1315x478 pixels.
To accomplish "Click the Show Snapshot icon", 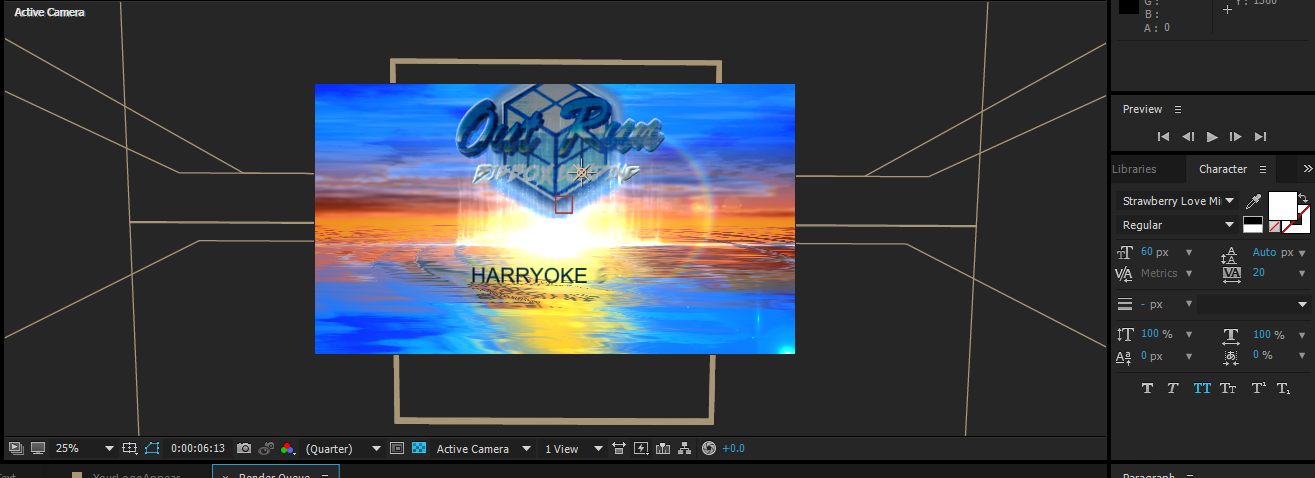I will point(266,449).
